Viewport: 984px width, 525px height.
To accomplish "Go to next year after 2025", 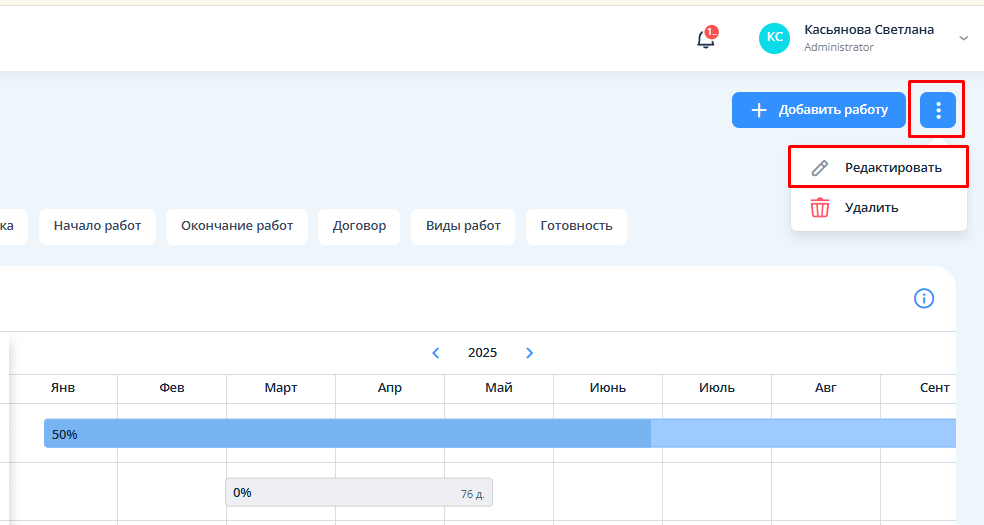I will point(530,353).
